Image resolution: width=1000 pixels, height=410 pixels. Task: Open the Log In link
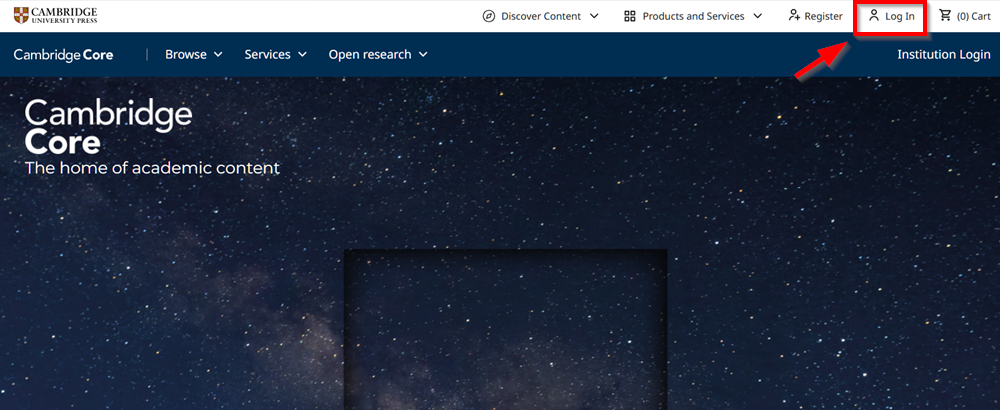(x=891, y=17)
